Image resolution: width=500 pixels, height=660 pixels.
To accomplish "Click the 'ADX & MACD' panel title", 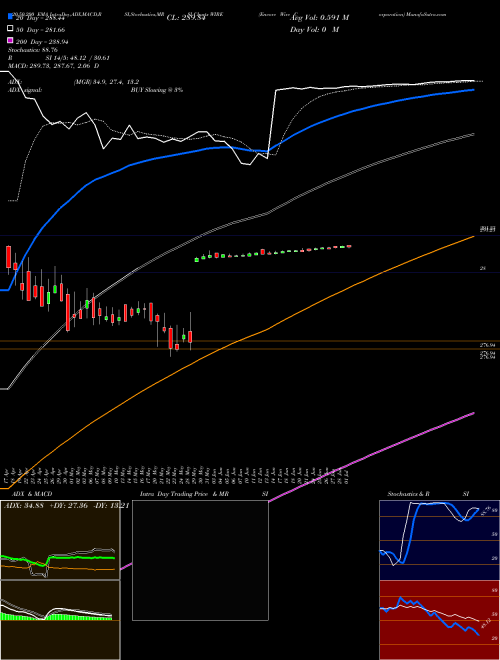I will (32, 494).
